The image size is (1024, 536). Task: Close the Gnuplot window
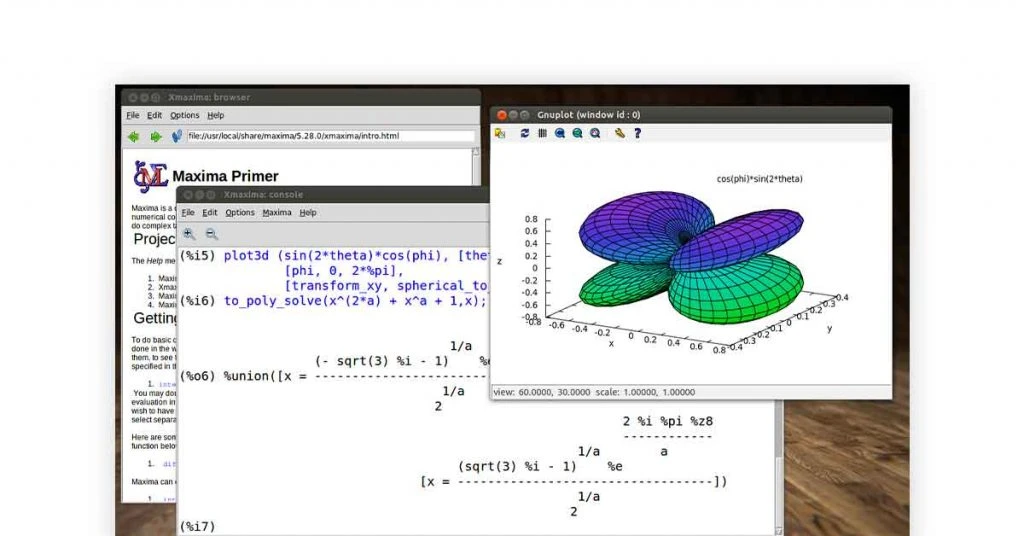pos(502,115)
